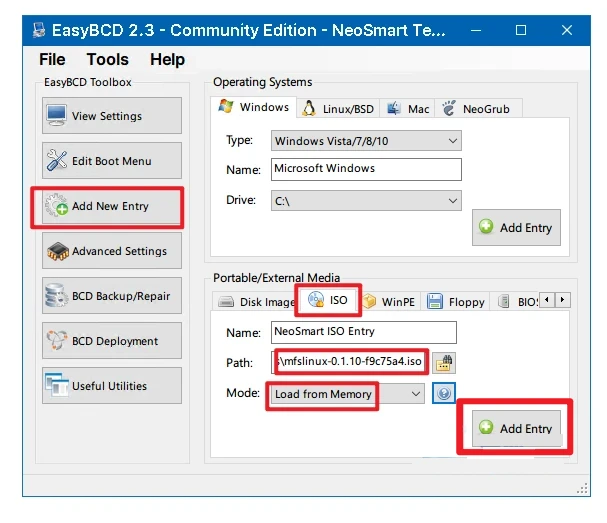Click the Microsoft Windows name field
The image size is (607, 523).
pyautogui.click(x=366, y=169)
